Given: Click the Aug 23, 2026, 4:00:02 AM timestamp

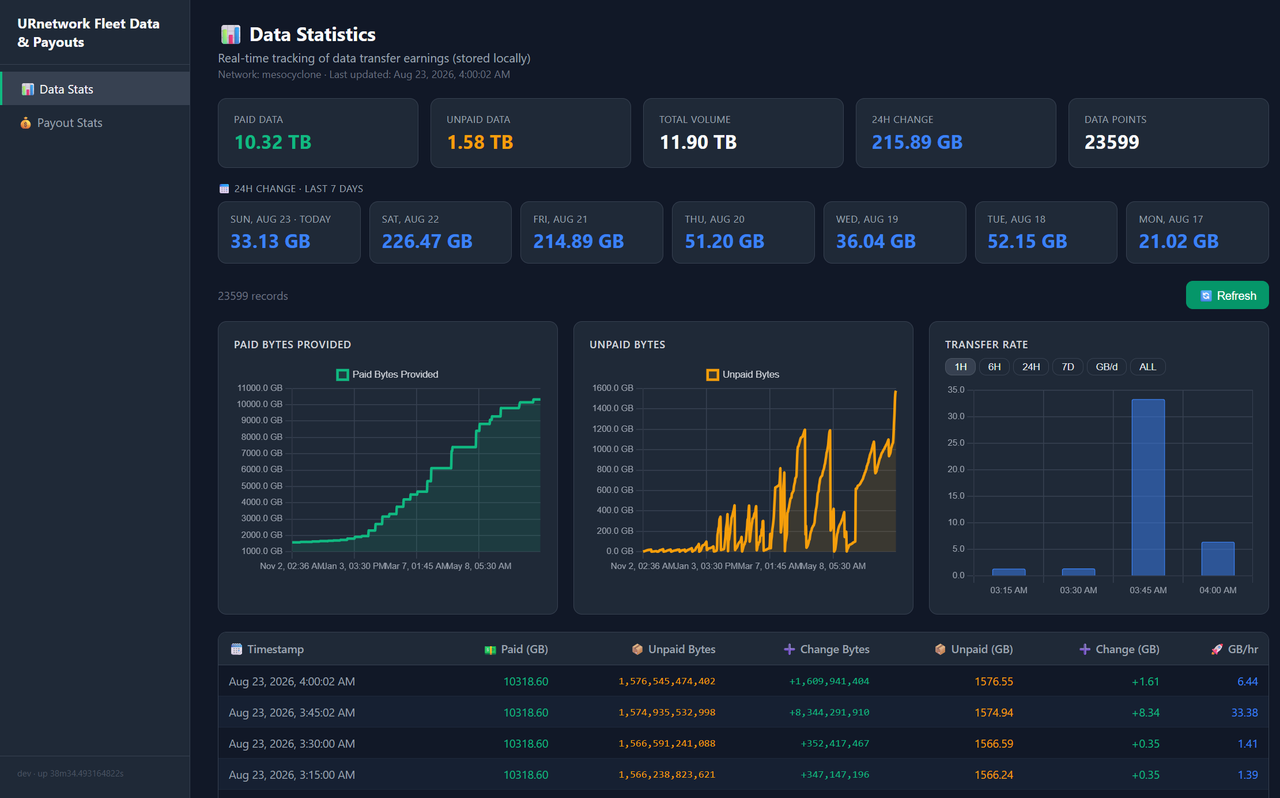Looking at the screenshot, I should pyautogui.click(x=292, y=681).
